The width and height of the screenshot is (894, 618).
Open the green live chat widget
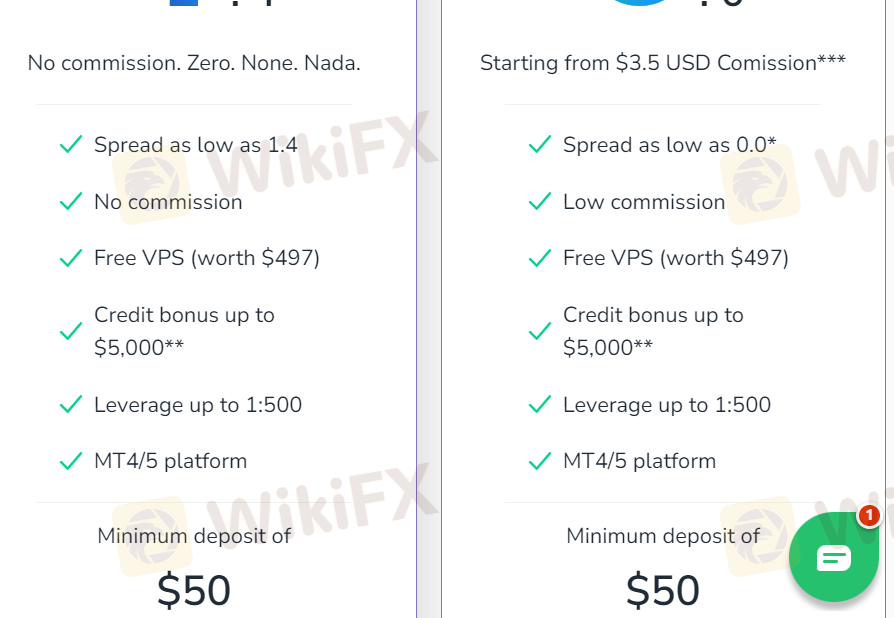pyautogui.click(x=834, y=556)
